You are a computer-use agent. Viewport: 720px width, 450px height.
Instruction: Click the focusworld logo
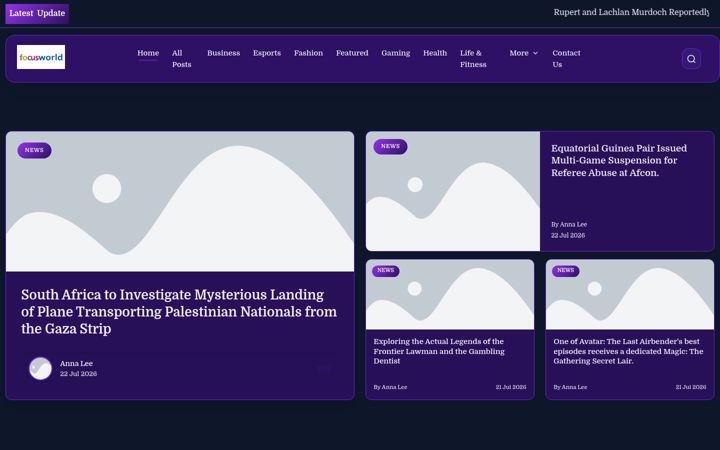point(41,57)
